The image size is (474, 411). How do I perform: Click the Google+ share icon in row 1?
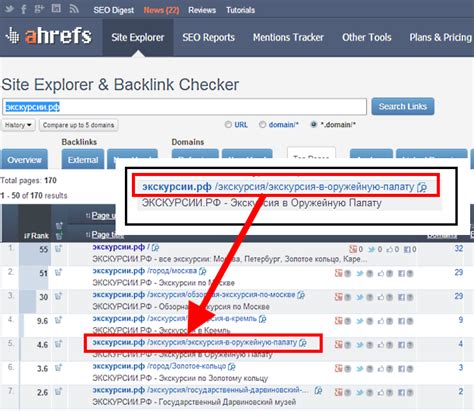coord(353,249)
